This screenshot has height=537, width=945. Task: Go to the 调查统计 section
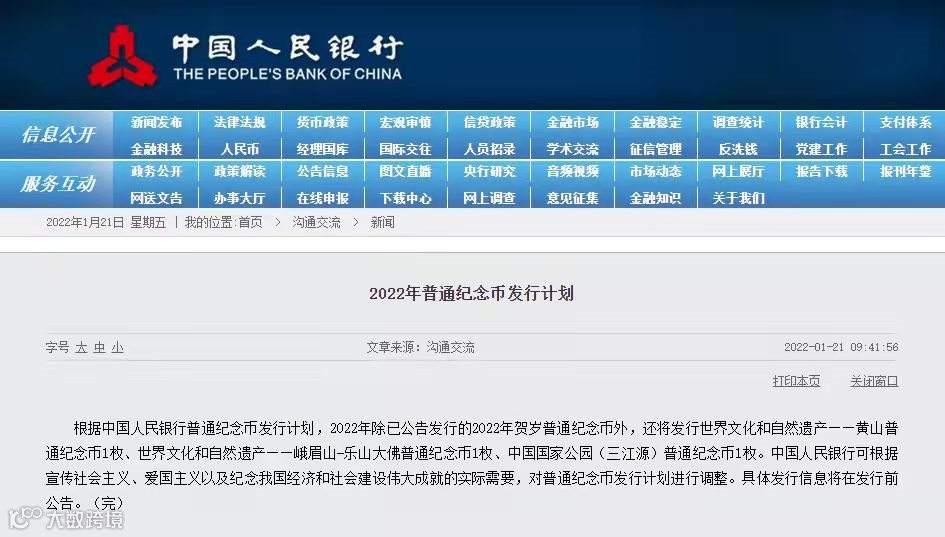[738, 122]
